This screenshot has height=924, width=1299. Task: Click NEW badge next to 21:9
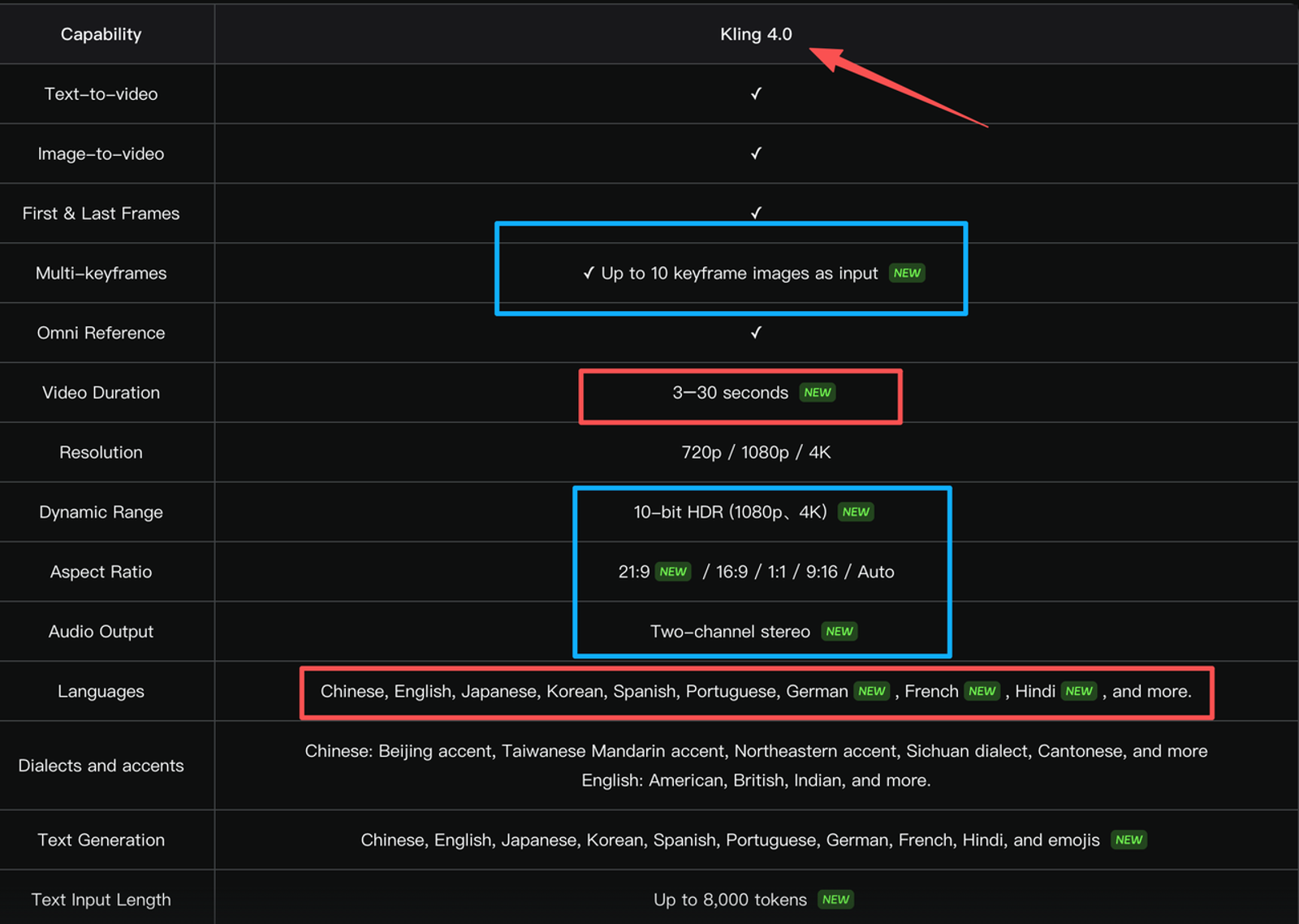click(673, 572)
